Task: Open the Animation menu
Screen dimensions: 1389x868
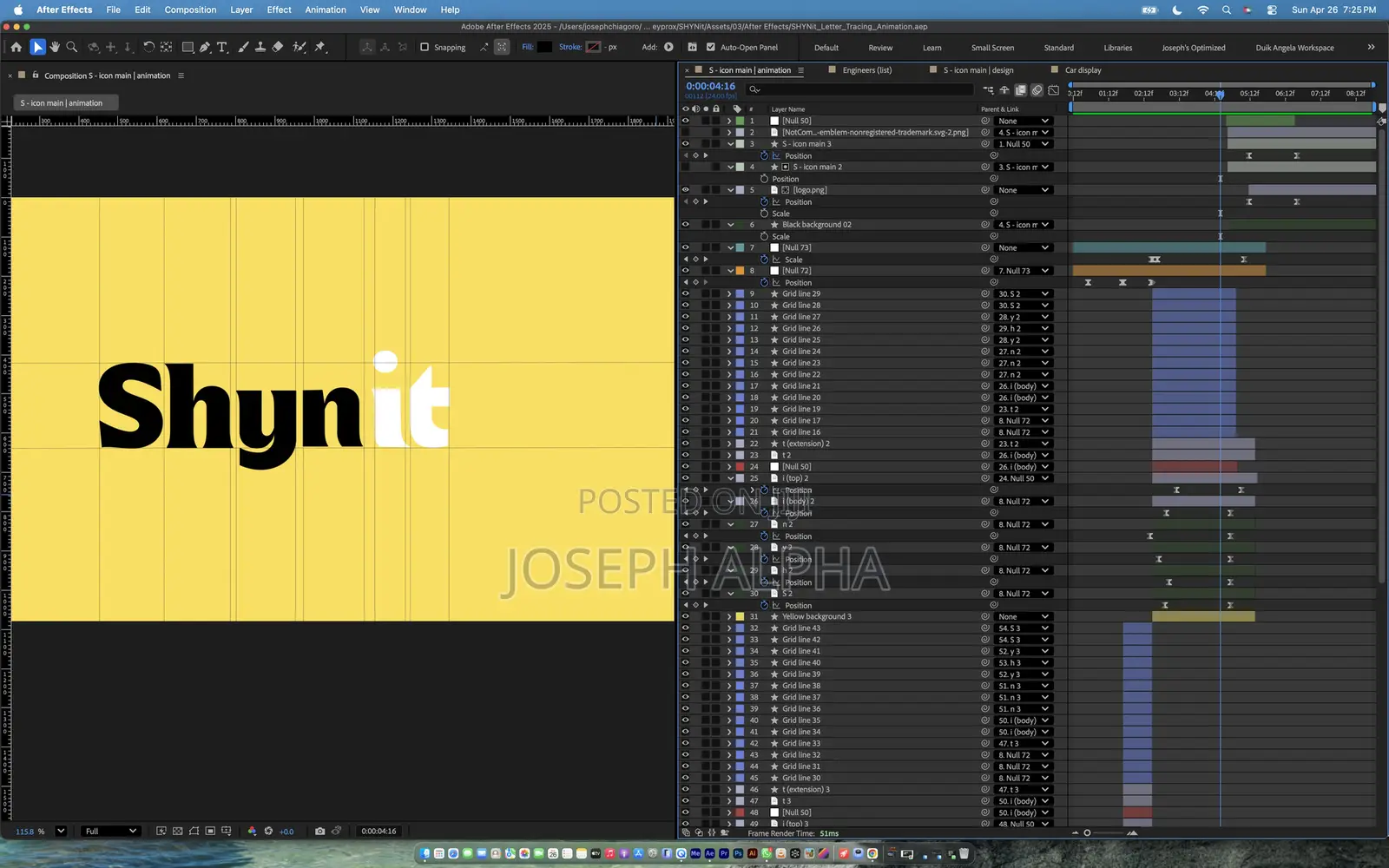Action: point(326,10)
